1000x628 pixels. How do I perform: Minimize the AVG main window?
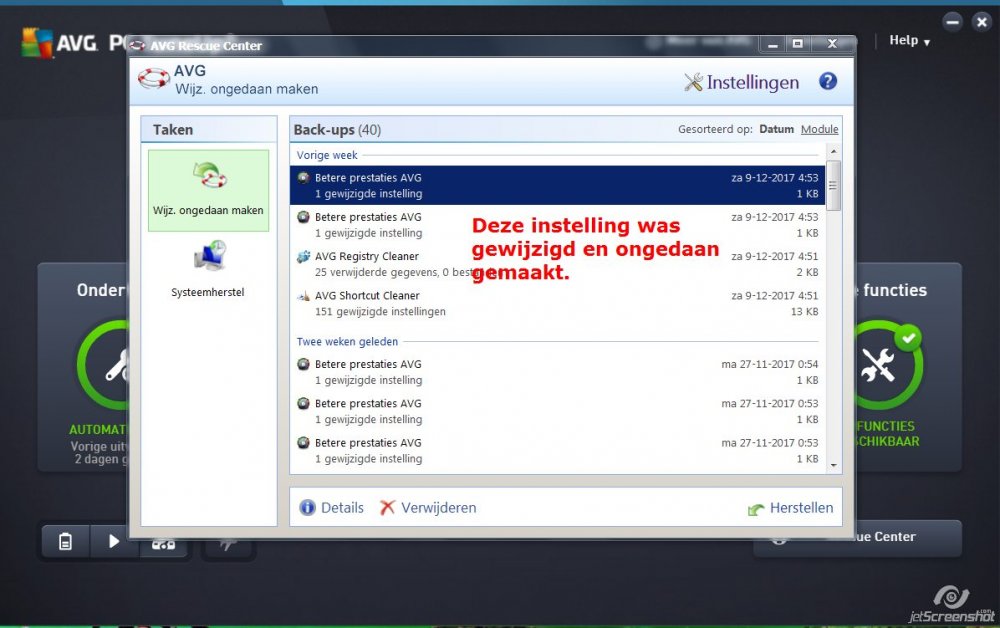[952, 22]
